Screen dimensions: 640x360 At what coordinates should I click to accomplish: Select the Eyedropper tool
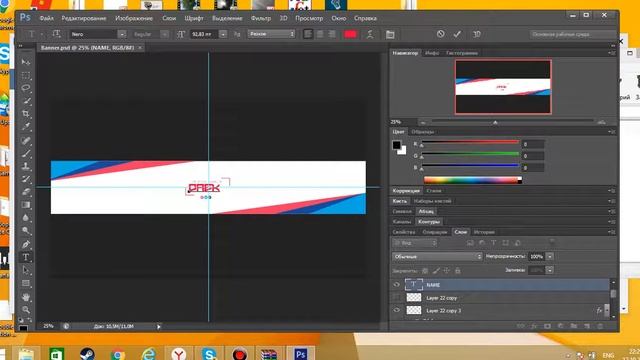[x=26, y=127]
